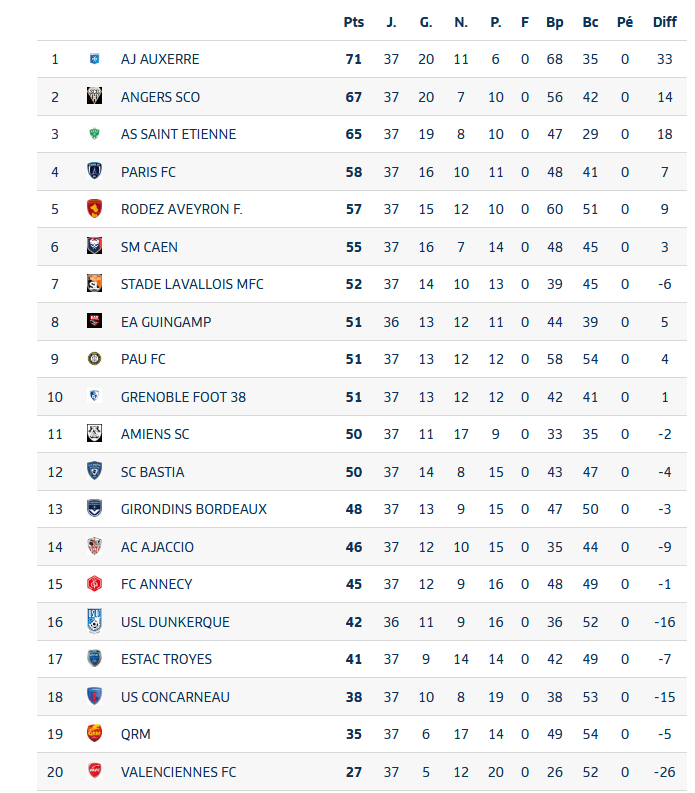Click the Bp column header
Screen dimensions: 695x793
point(555,22)
